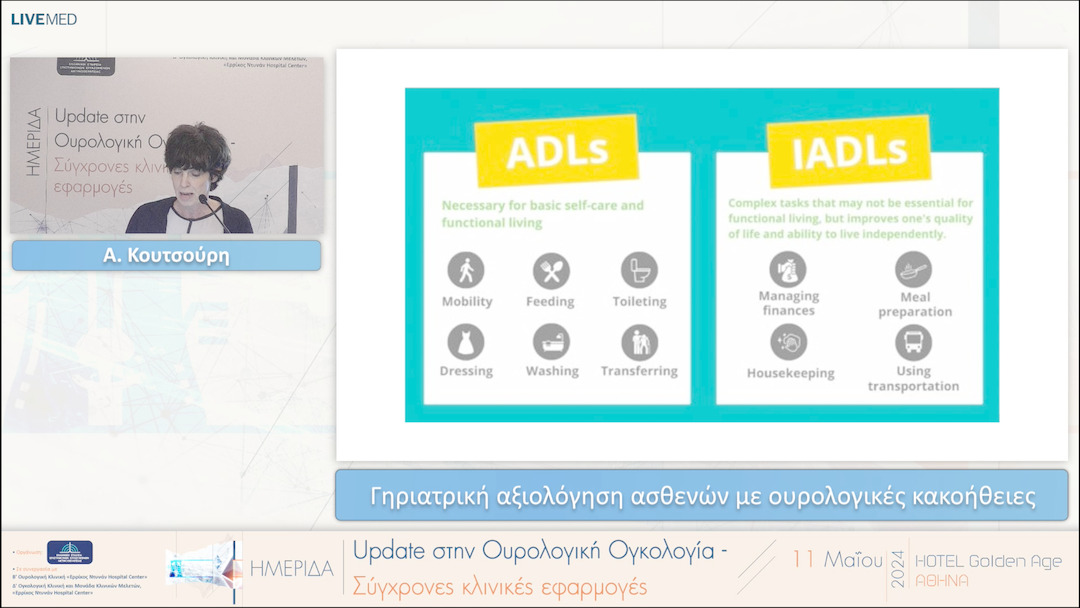Select the Housekeeping icon
The image size is (1080, 608).
[789, 343]
